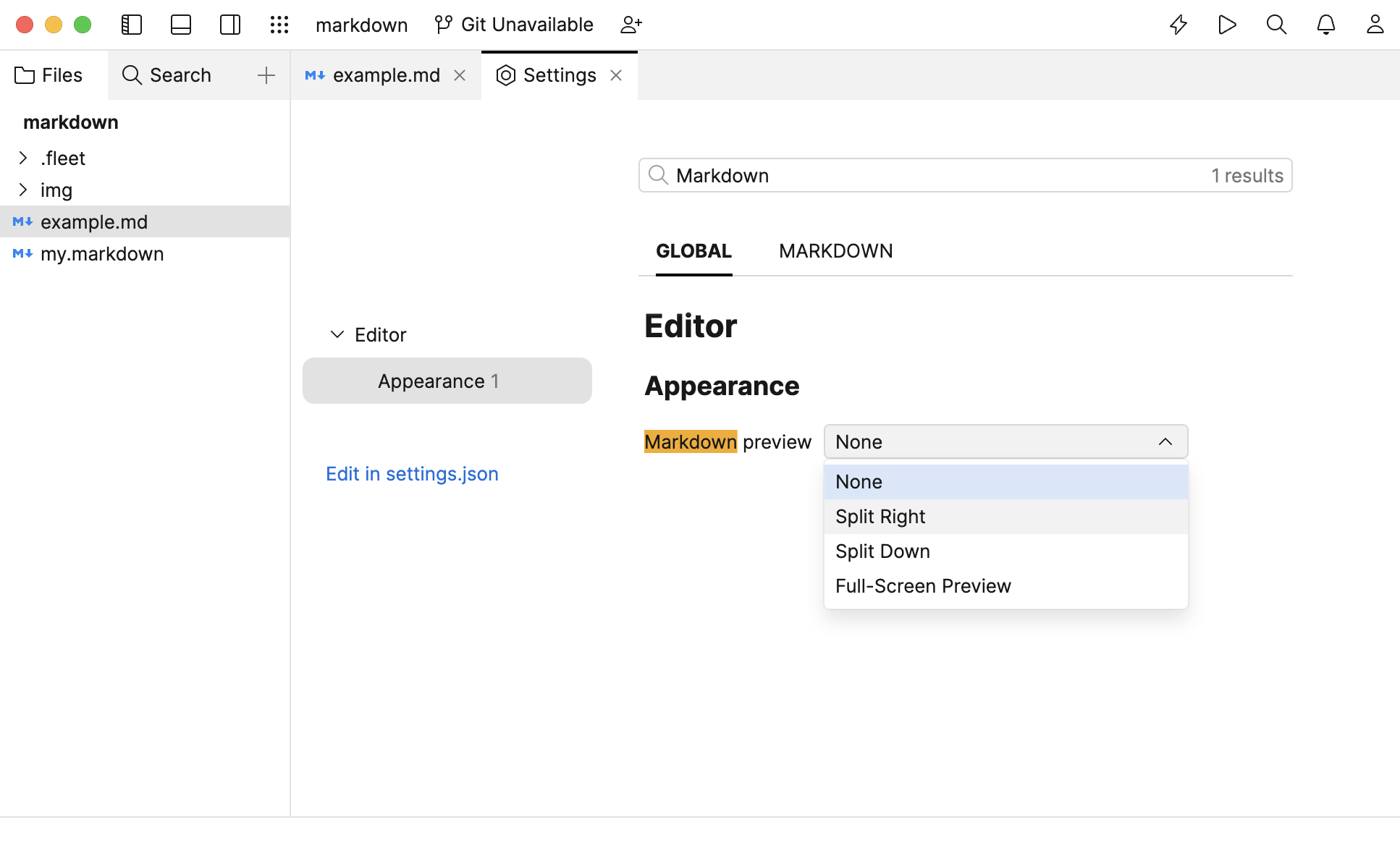
Task: Choose Split Right preview option
Action: tap(880, 516)
